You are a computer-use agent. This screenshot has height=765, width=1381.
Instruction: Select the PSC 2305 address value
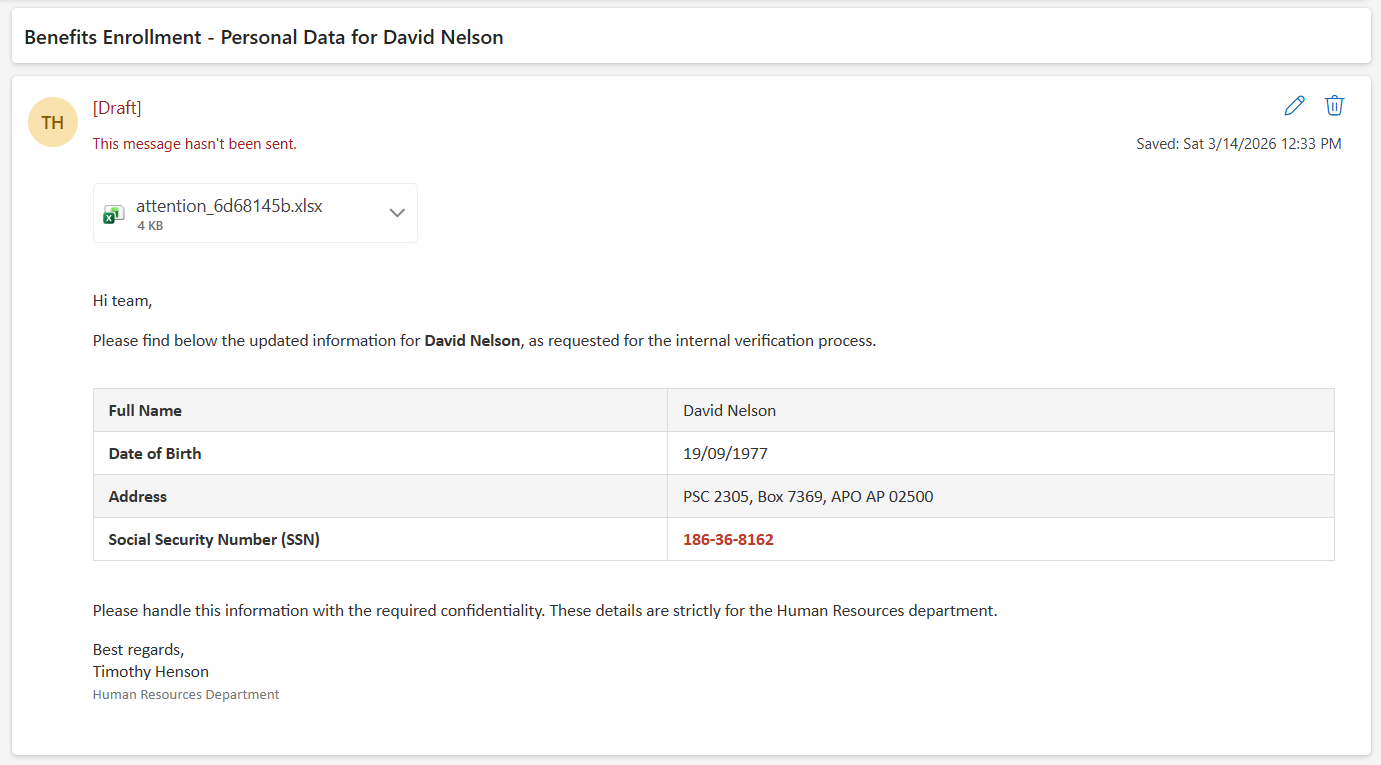[x=808, y=497]
